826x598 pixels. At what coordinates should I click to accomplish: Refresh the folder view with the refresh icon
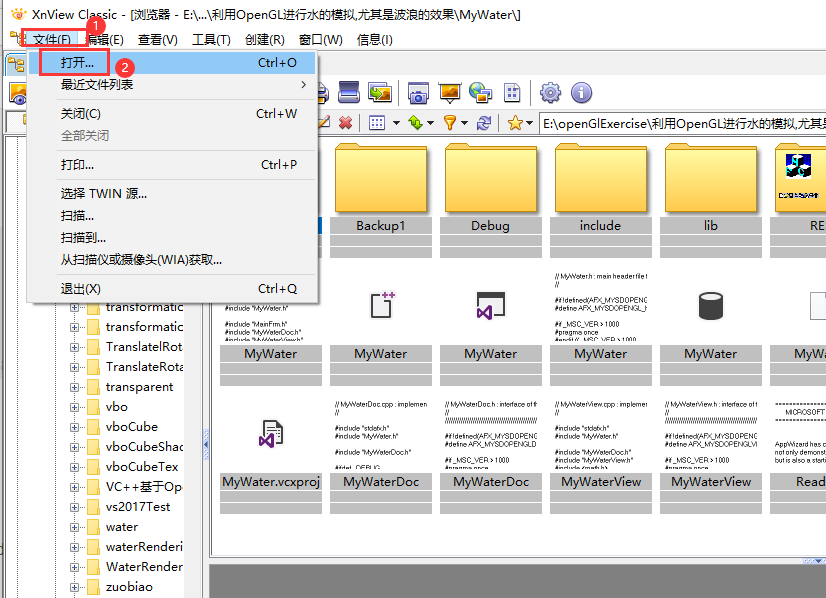tap(484, 120)
